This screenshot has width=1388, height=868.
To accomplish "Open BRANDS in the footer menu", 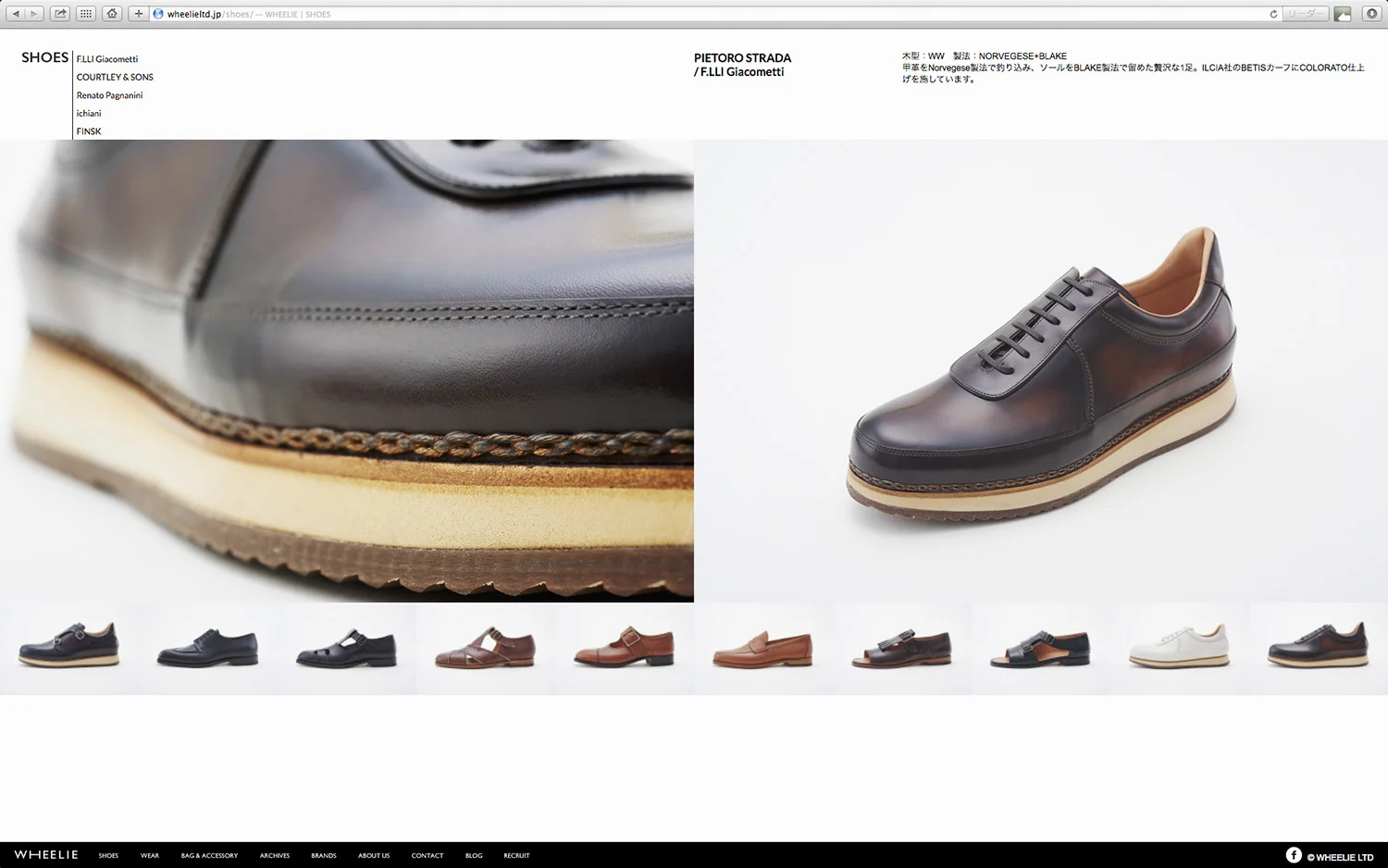I will 324,856.
